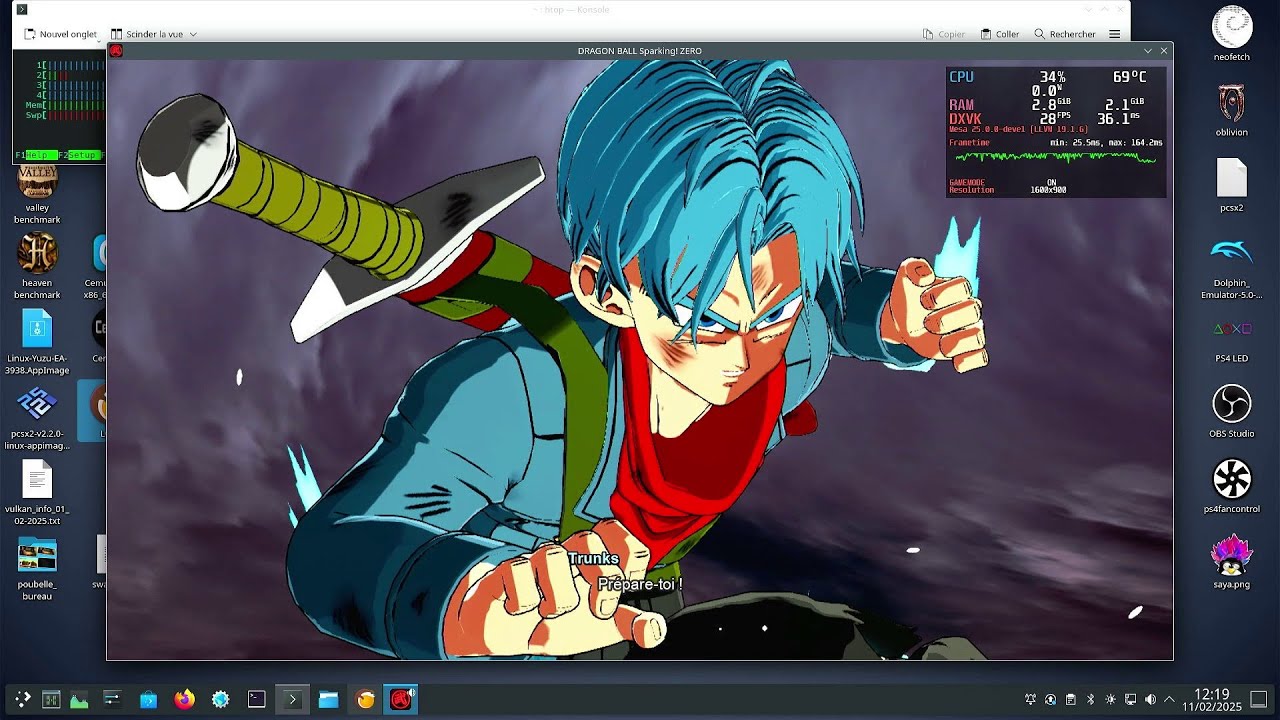Open Bluetooth settings in system tray
Viewport: 1280px width, 720px height.
[1090, 700]
